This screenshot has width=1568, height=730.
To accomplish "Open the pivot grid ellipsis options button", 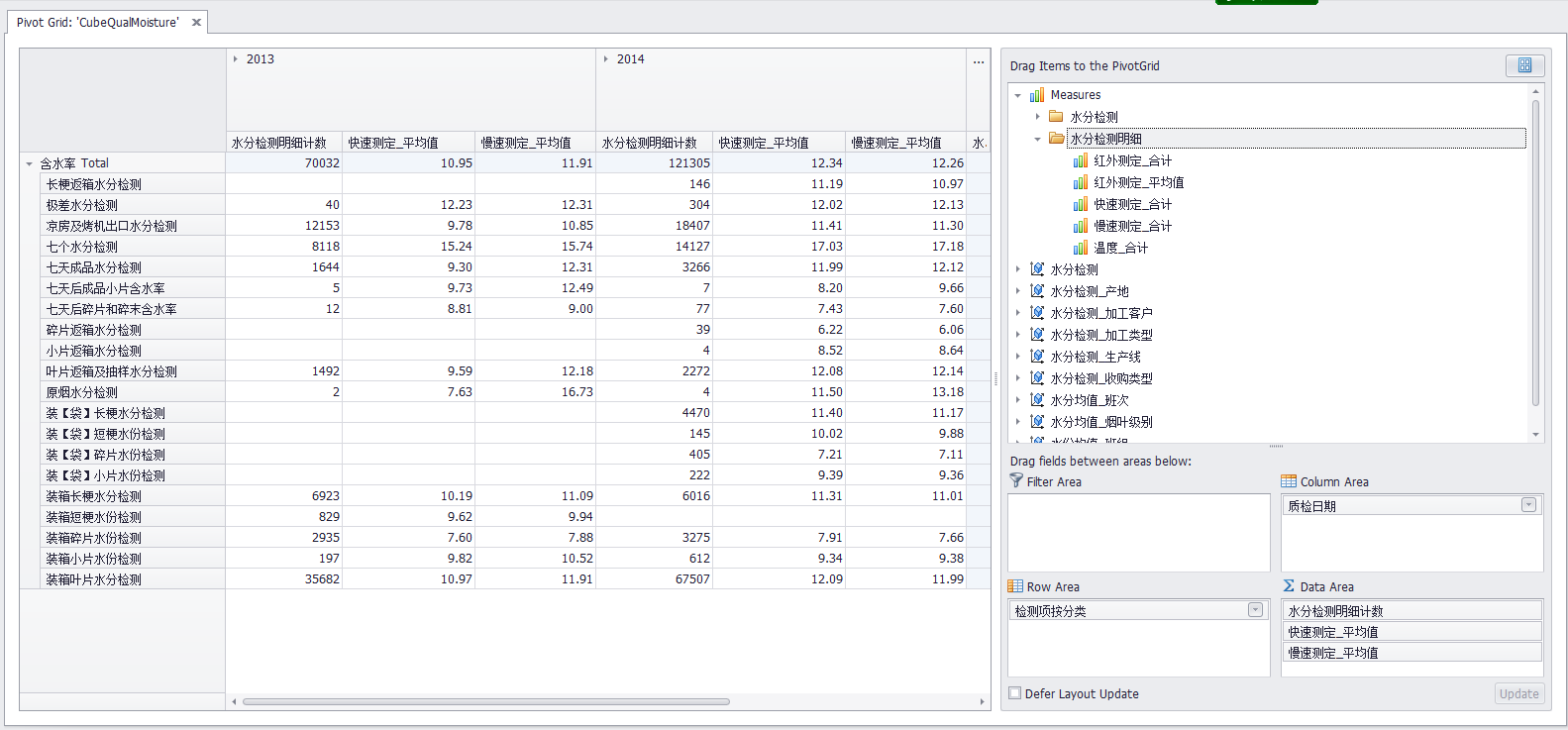I will tap(979, 62).
